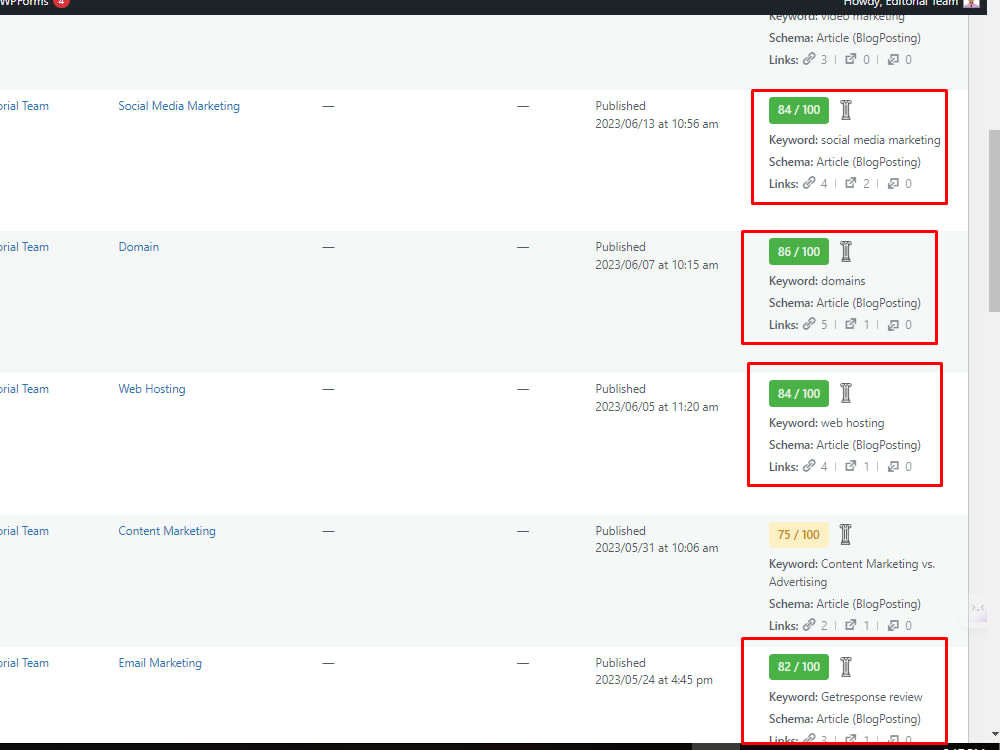This screenshot has height=750, width=1000.
Task: Open the Howdy, Editorial Team account menu
Action: click(x=910, y=3)
